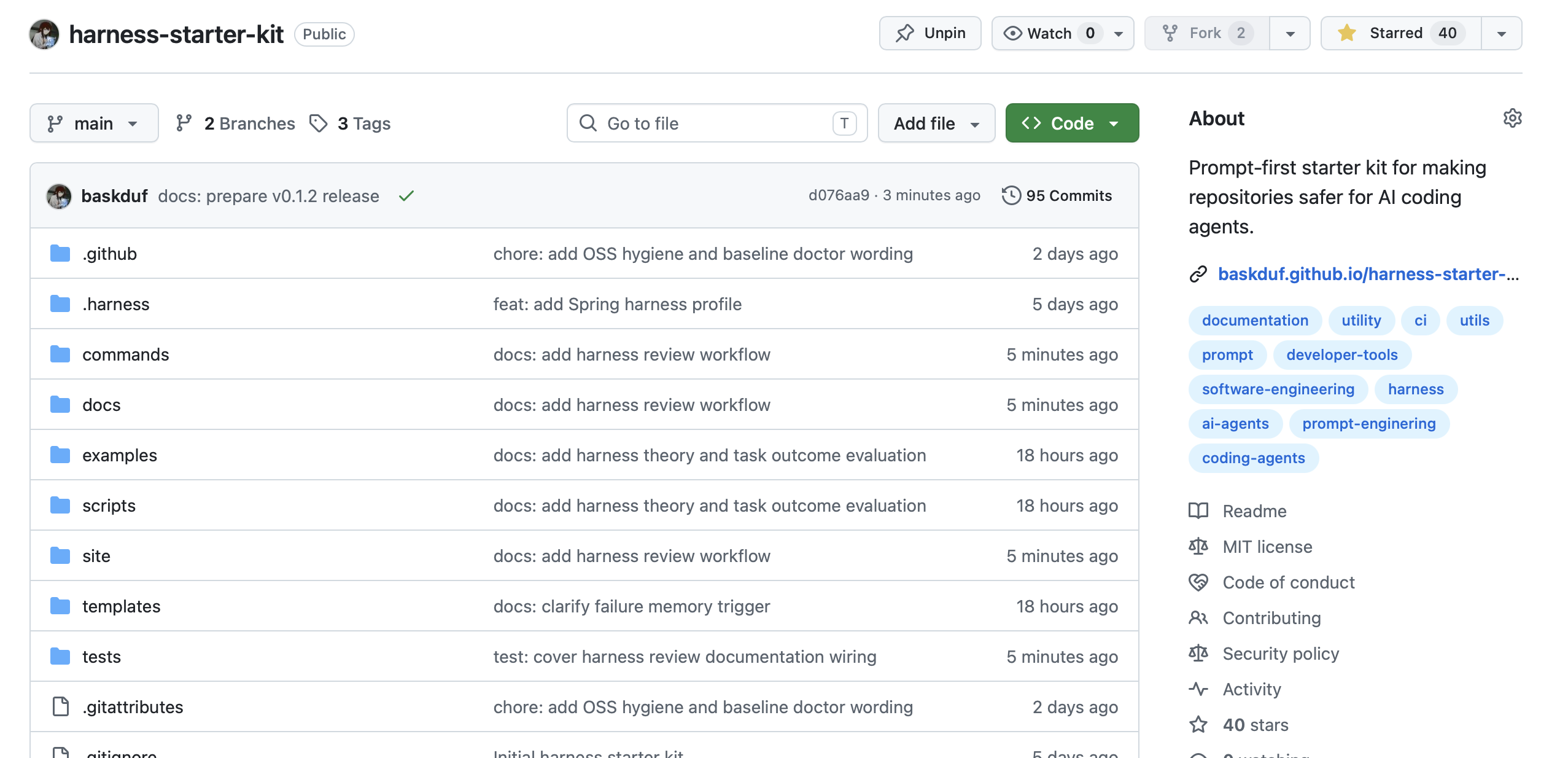This screenshot has height=758, width=1568.
Task: Click the Unpin button
Action: click(930, 33)
